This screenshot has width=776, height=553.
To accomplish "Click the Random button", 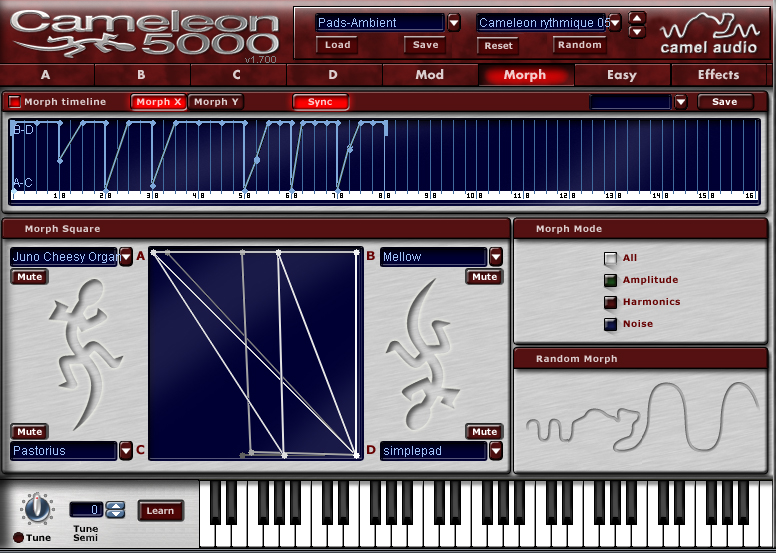I will (580, 45).
